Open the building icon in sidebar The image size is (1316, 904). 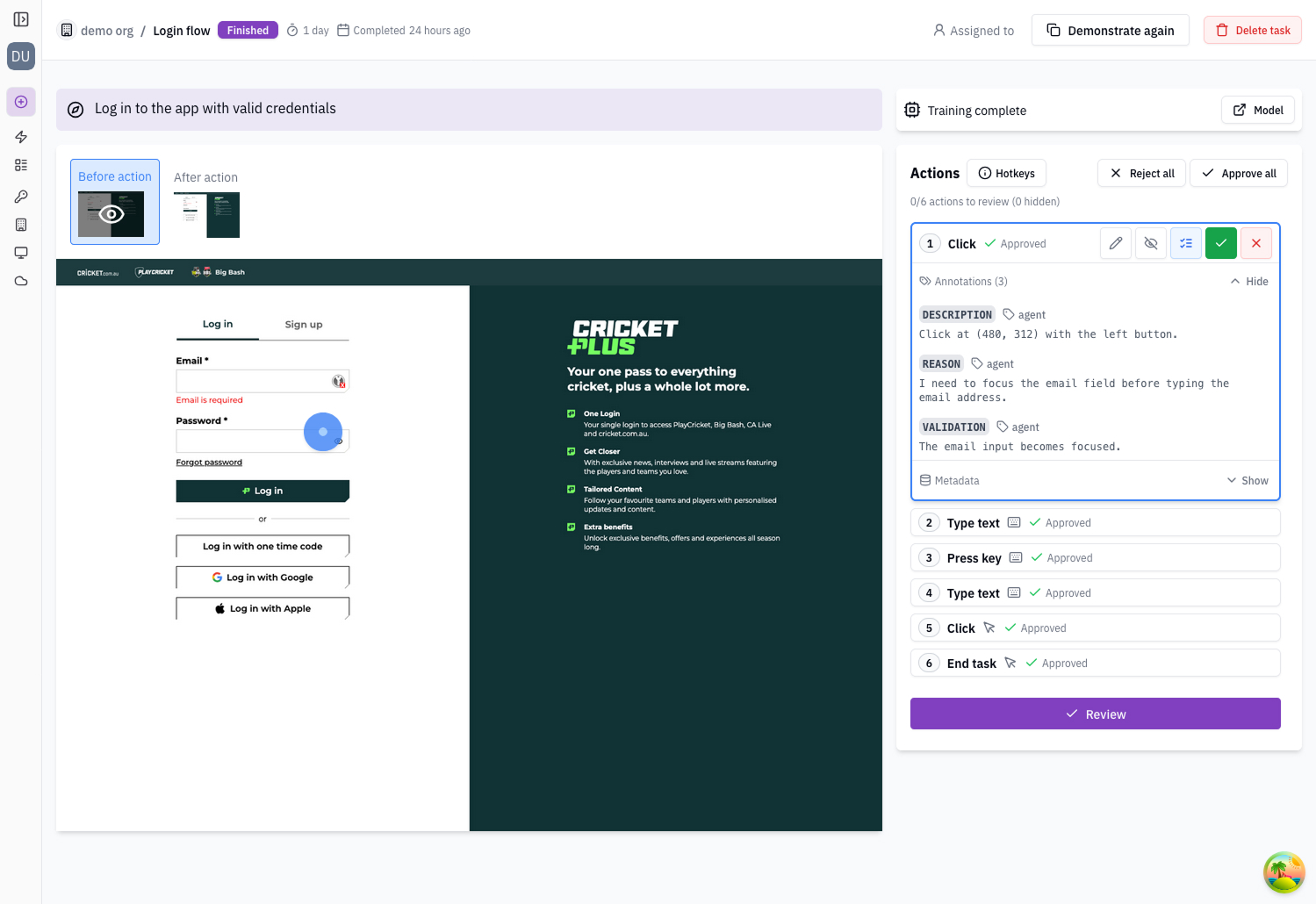point(21,225)
